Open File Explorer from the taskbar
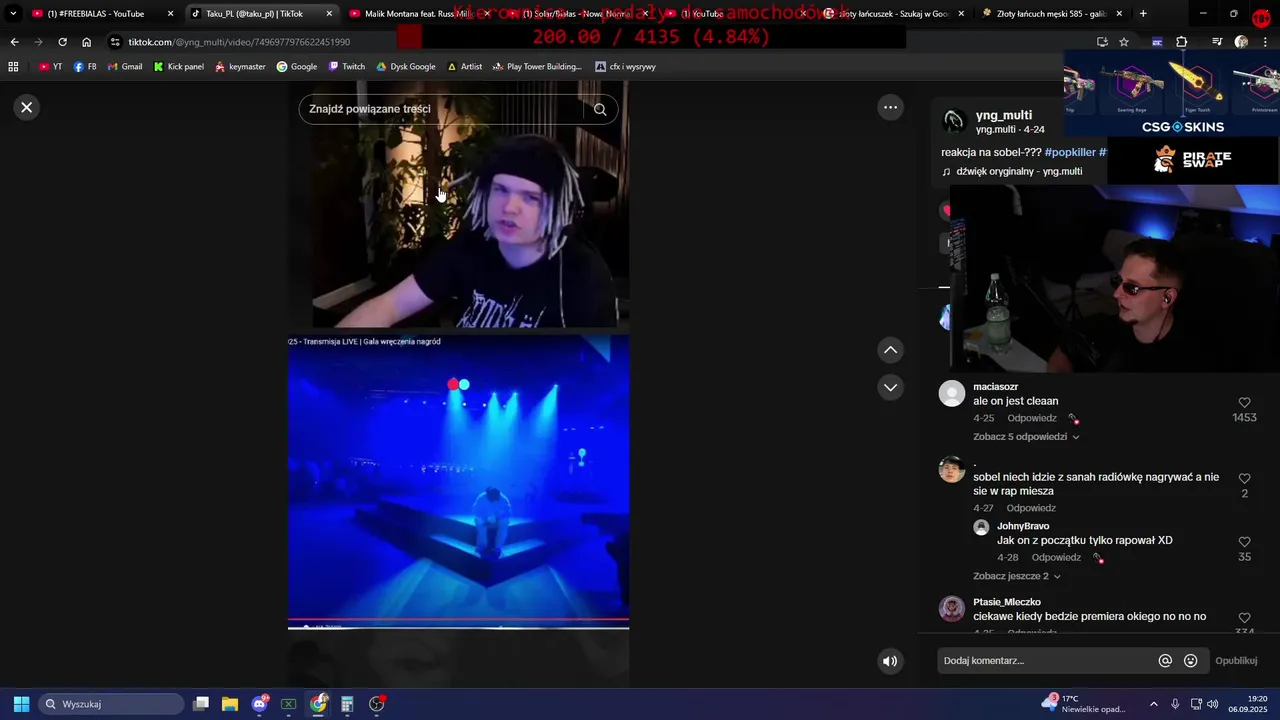The width and height of the screenshot is (1280, 720). pos(230,704)
